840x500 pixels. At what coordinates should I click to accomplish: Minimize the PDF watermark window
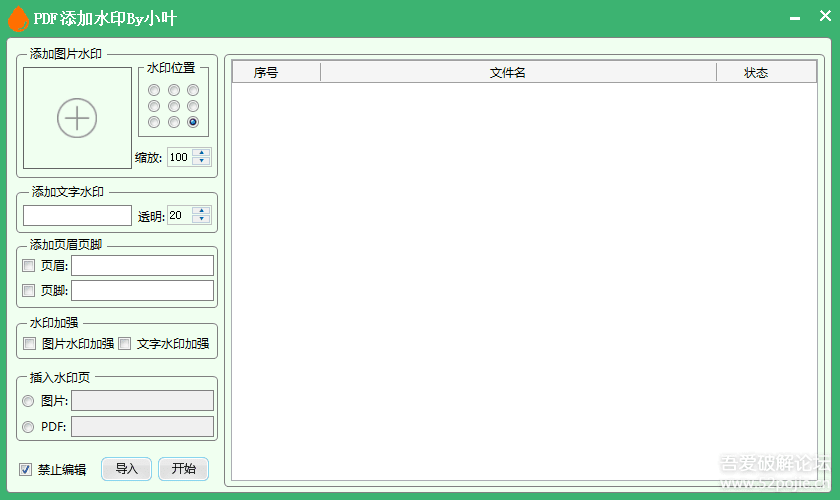pyautogui.click(x=795, y=18)
